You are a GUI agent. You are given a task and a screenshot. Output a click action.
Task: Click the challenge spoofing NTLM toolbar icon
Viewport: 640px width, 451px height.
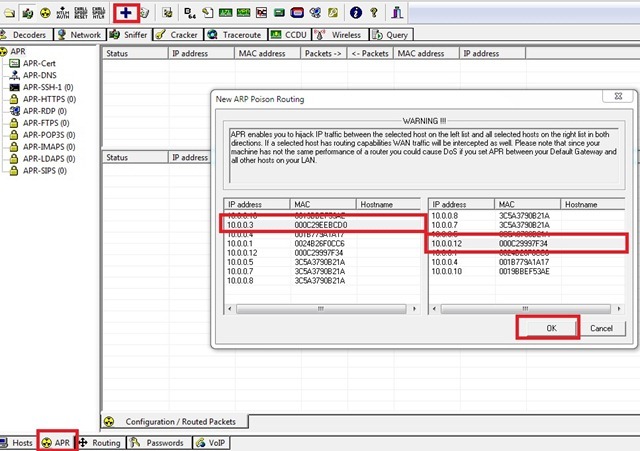point(98,13)
